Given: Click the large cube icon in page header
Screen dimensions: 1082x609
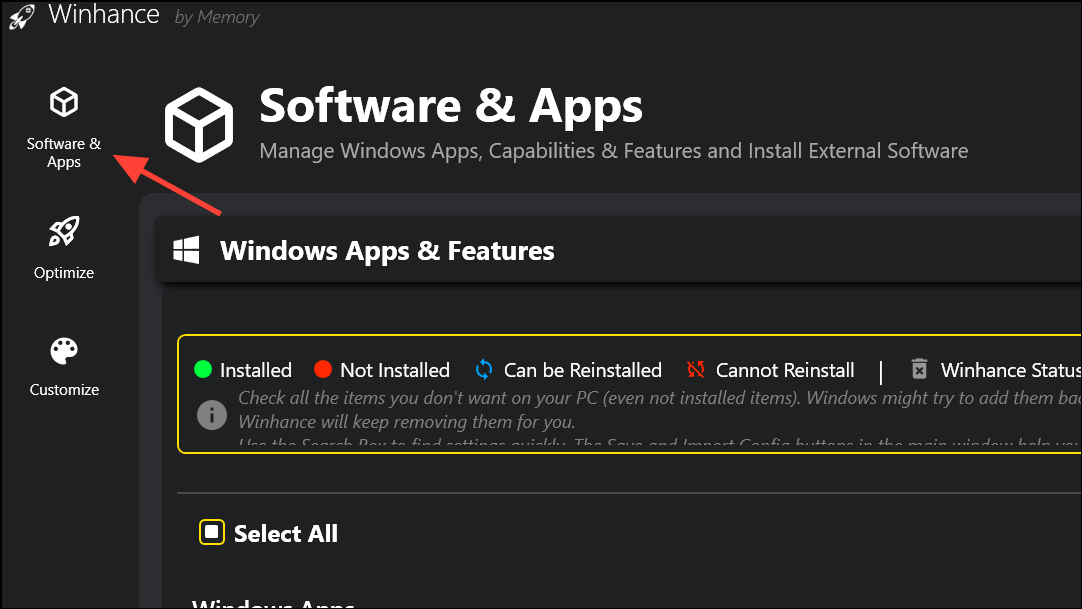Looking at the screenshot, I should tap(198, 124).
